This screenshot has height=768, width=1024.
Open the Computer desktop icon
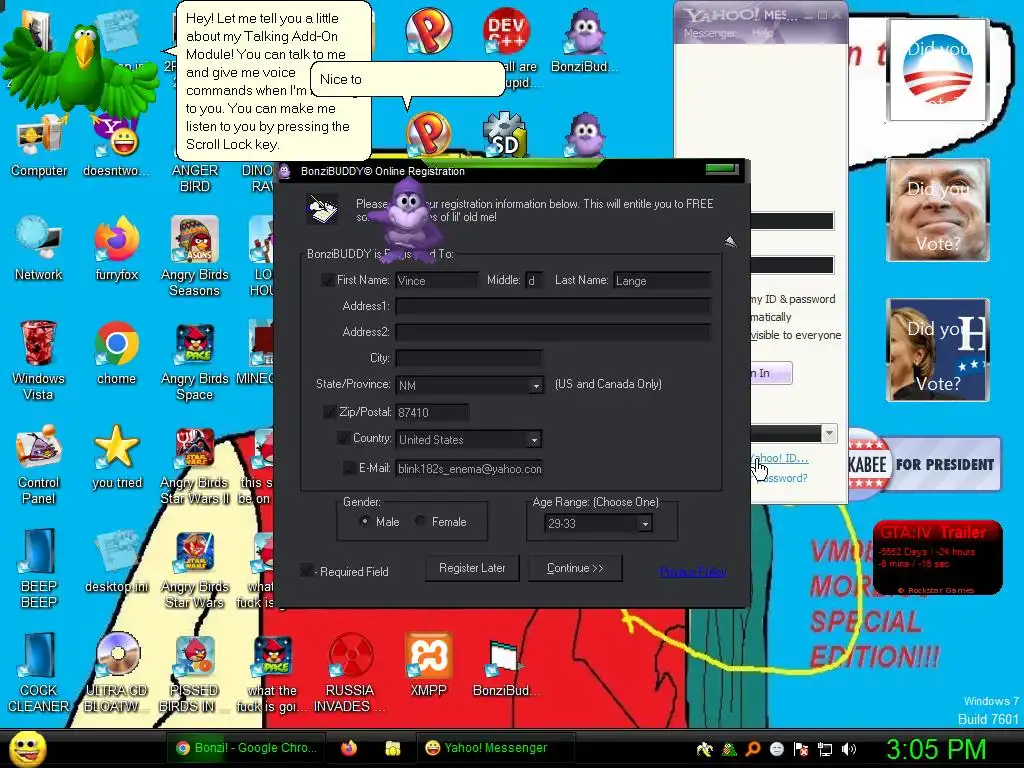39,145
